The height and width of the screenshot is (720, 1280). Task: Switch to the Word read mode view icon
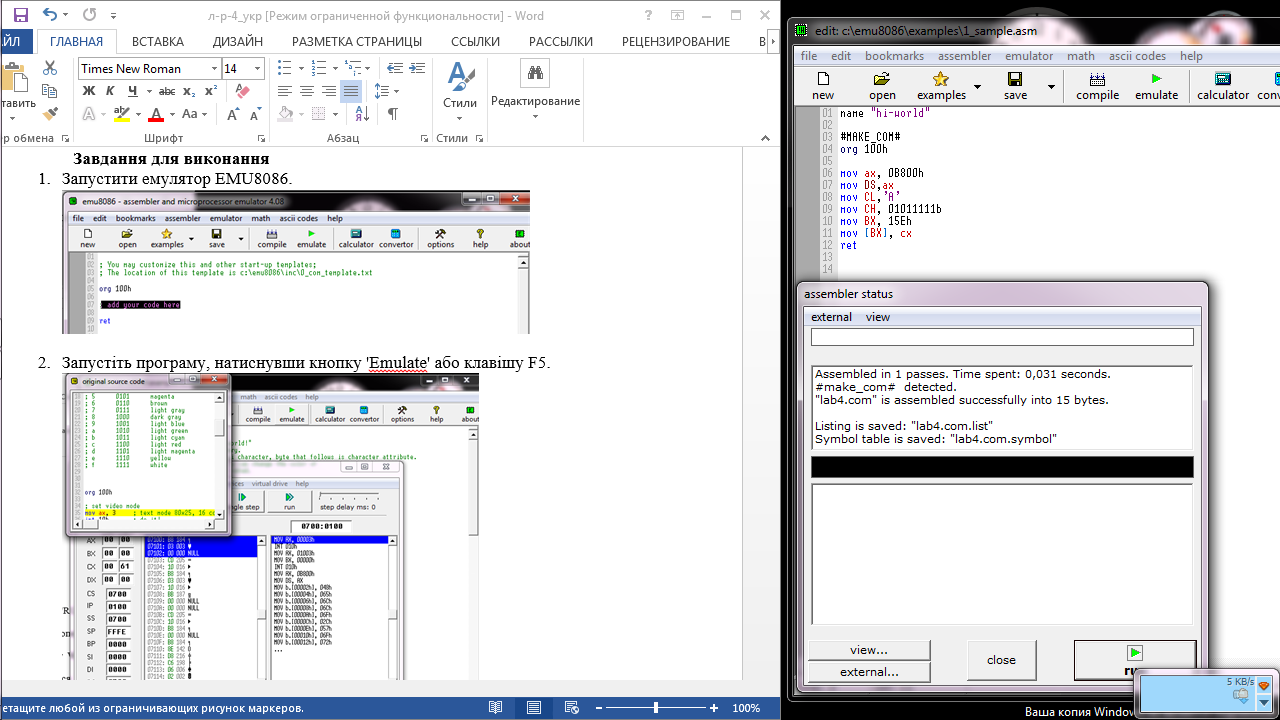point(496,707)
